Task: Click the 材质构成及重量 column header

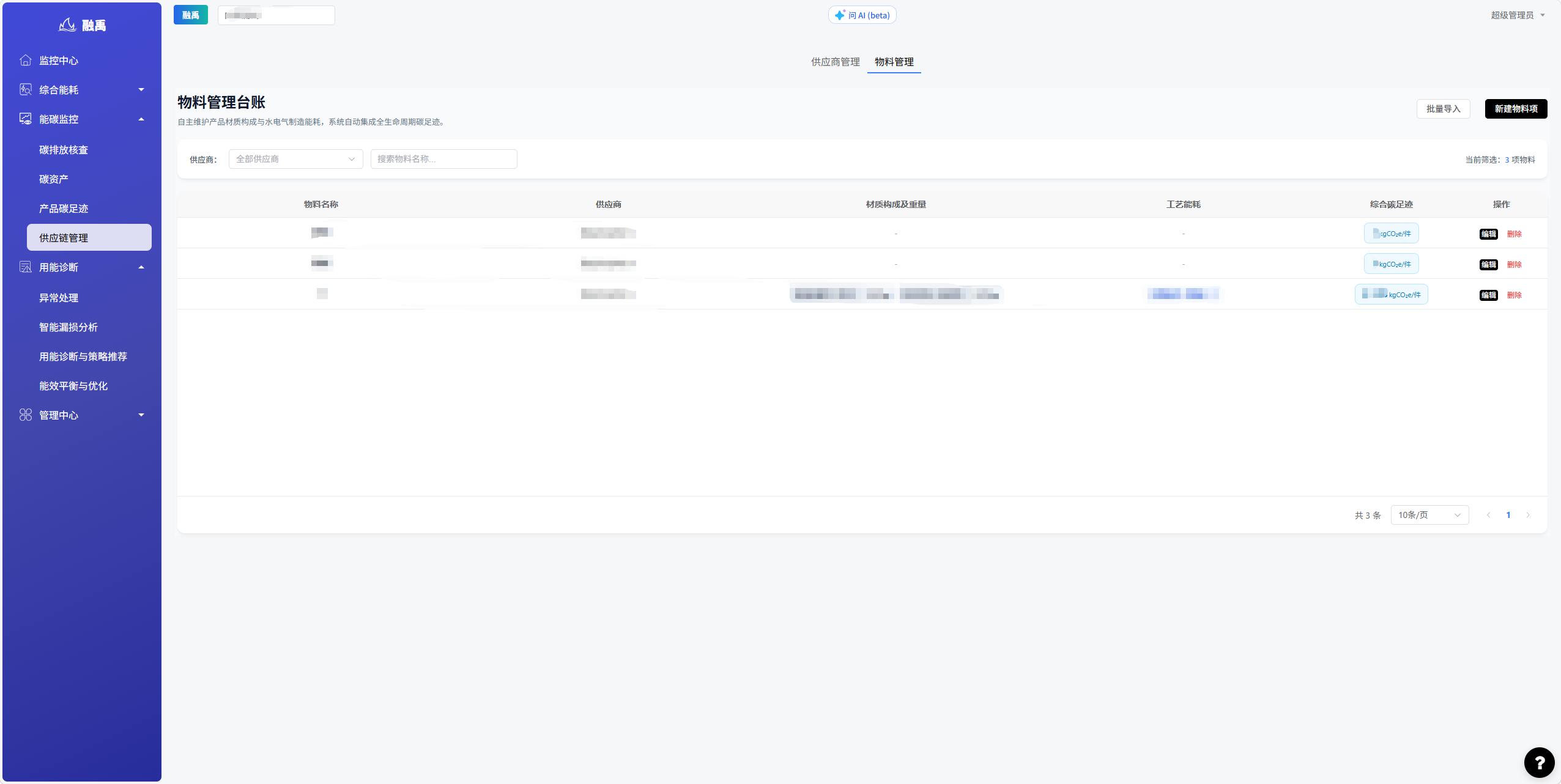Action: (896, 204)
